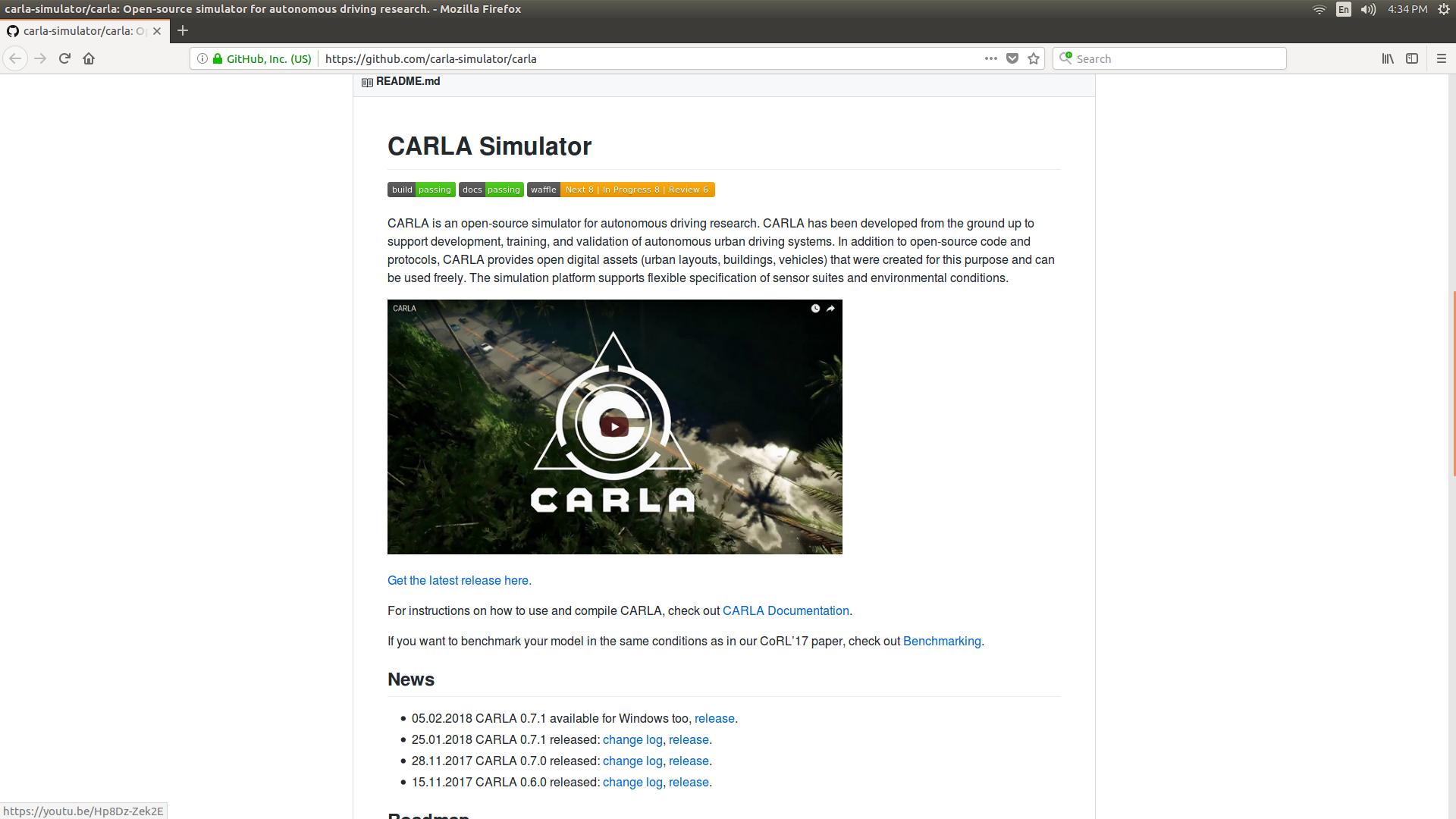Open the Firefox home page
The image size is (1456, 819).
coord(89,58)
